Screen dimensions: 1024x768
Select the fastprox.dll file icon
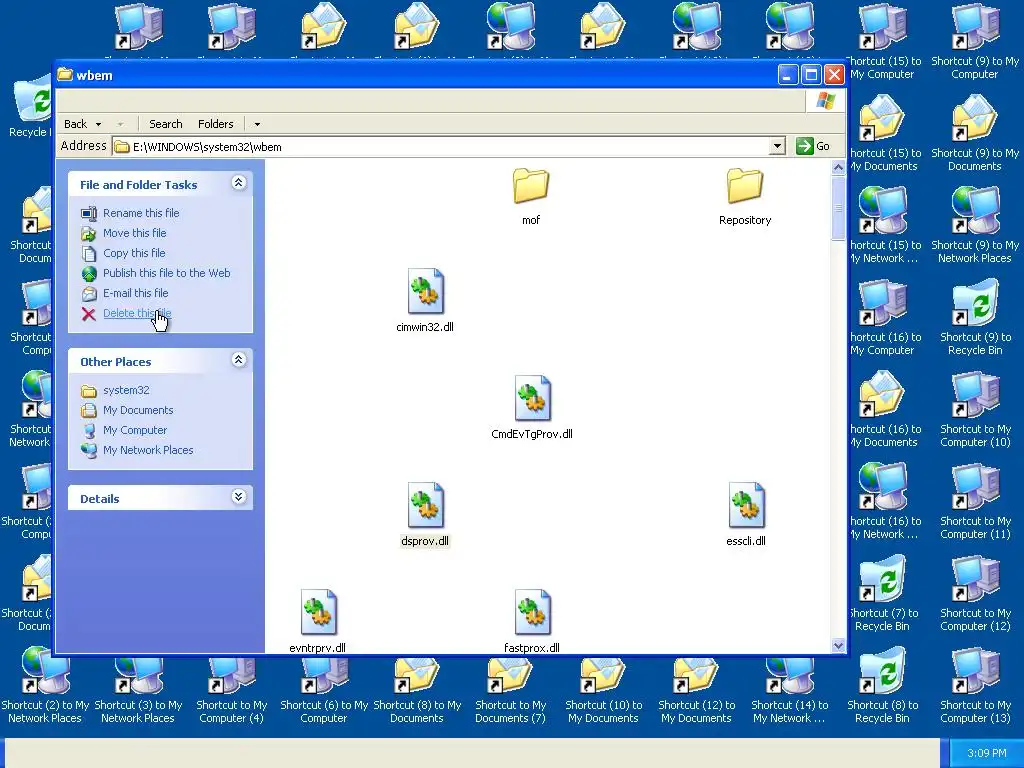(x=532, y=613)
